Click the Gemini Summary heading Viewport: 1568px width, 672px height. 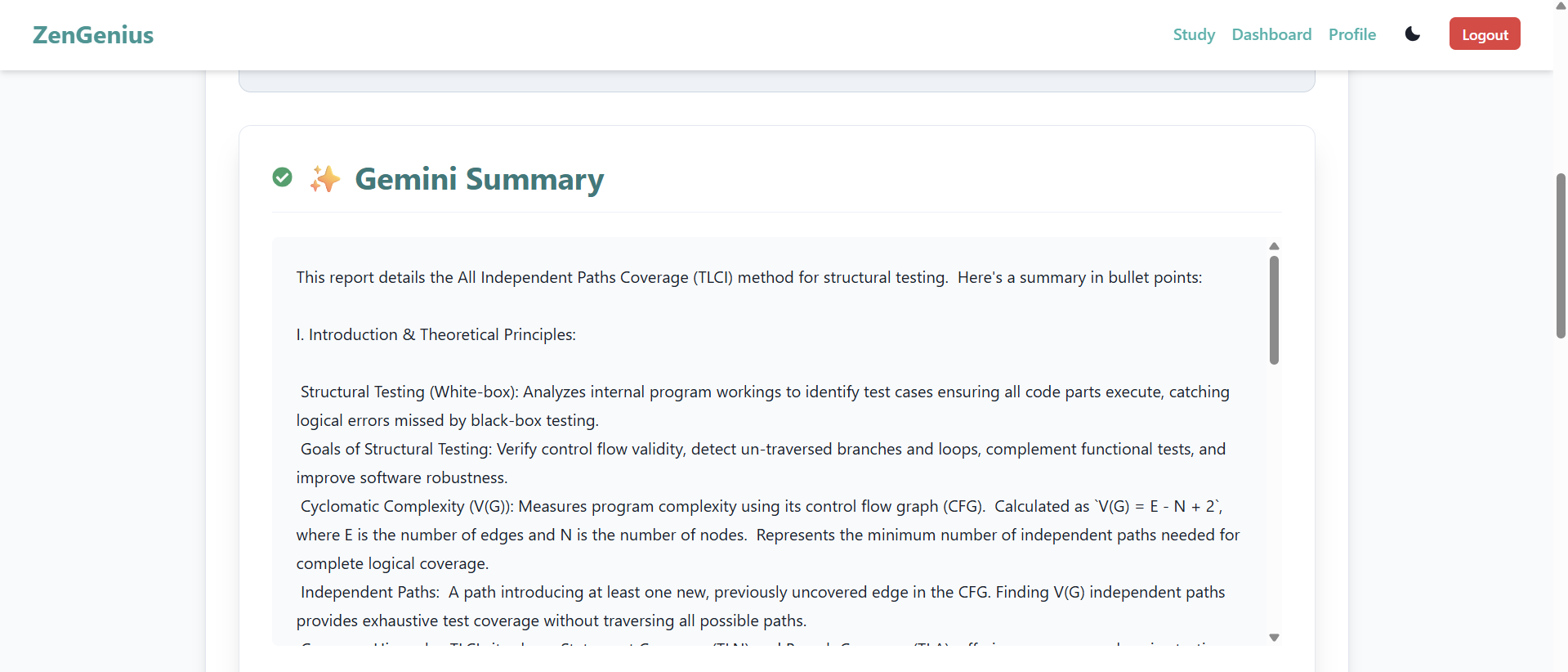(480, 179)
